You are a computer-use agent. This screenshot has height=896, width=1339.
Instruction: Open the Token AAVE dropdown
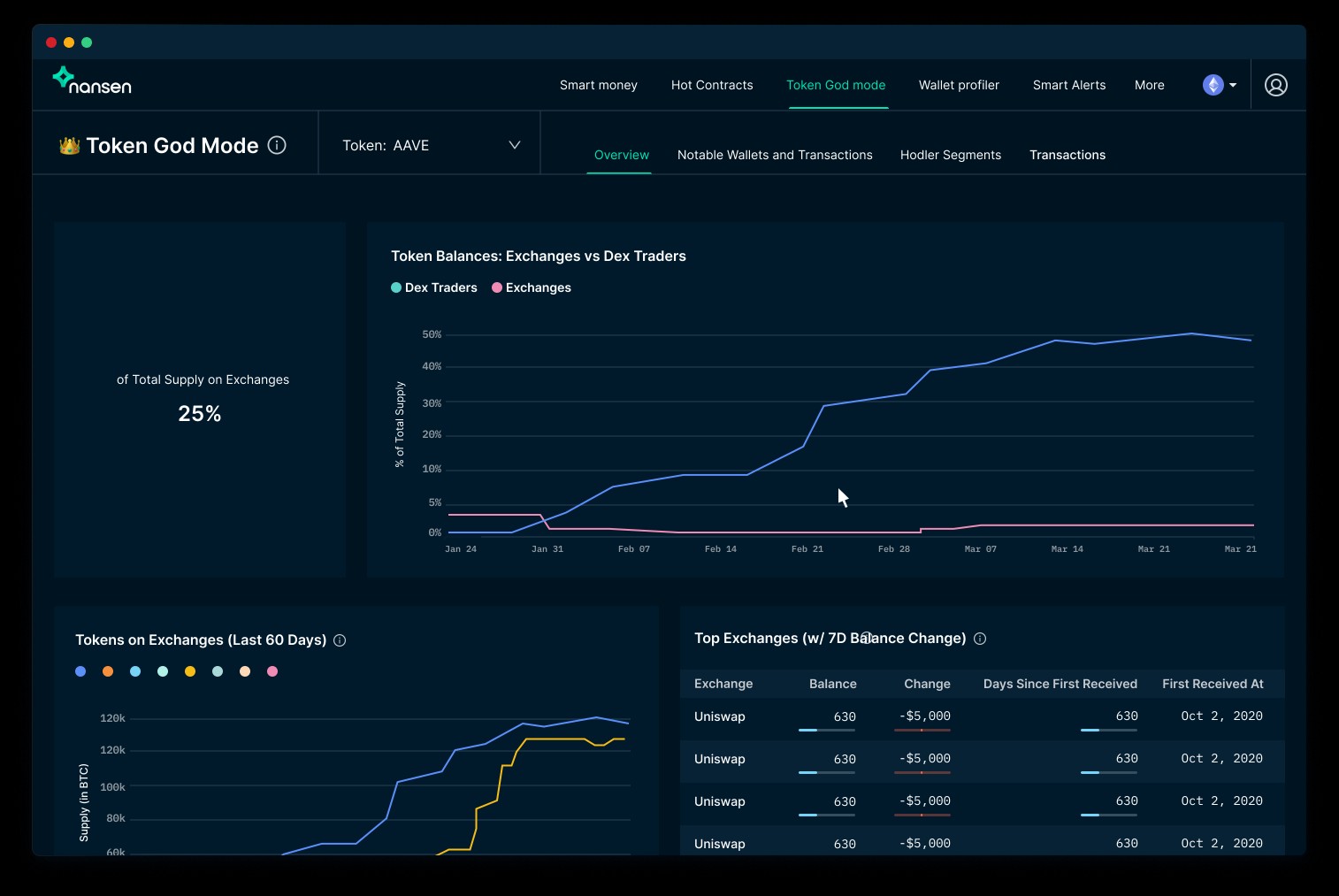click(430, 145)
